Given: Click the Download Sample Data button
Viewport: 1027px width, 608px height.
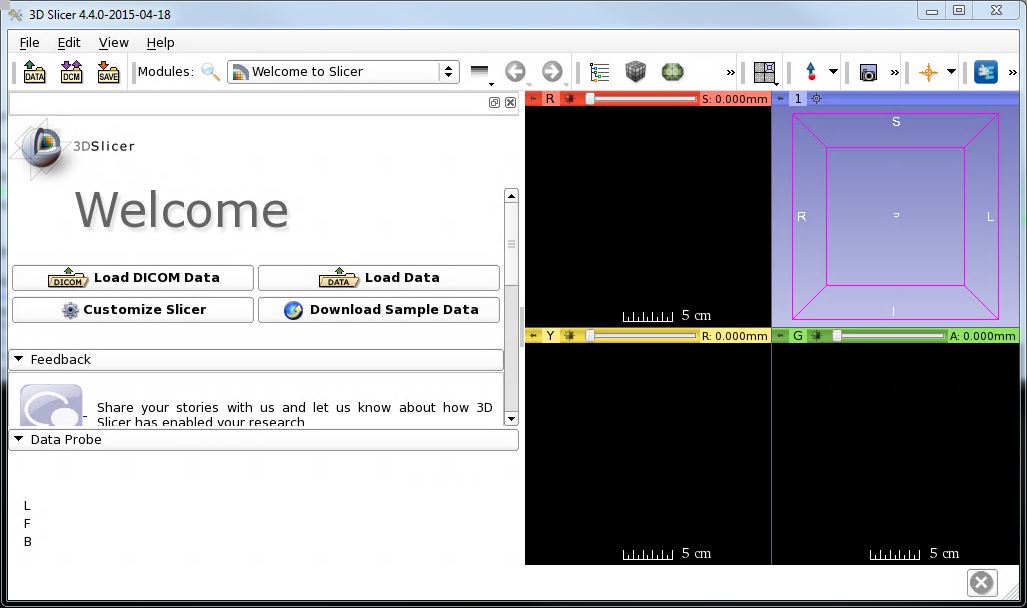Looking at the screenshot, I should pyautogui.click(x=379, y=310).
